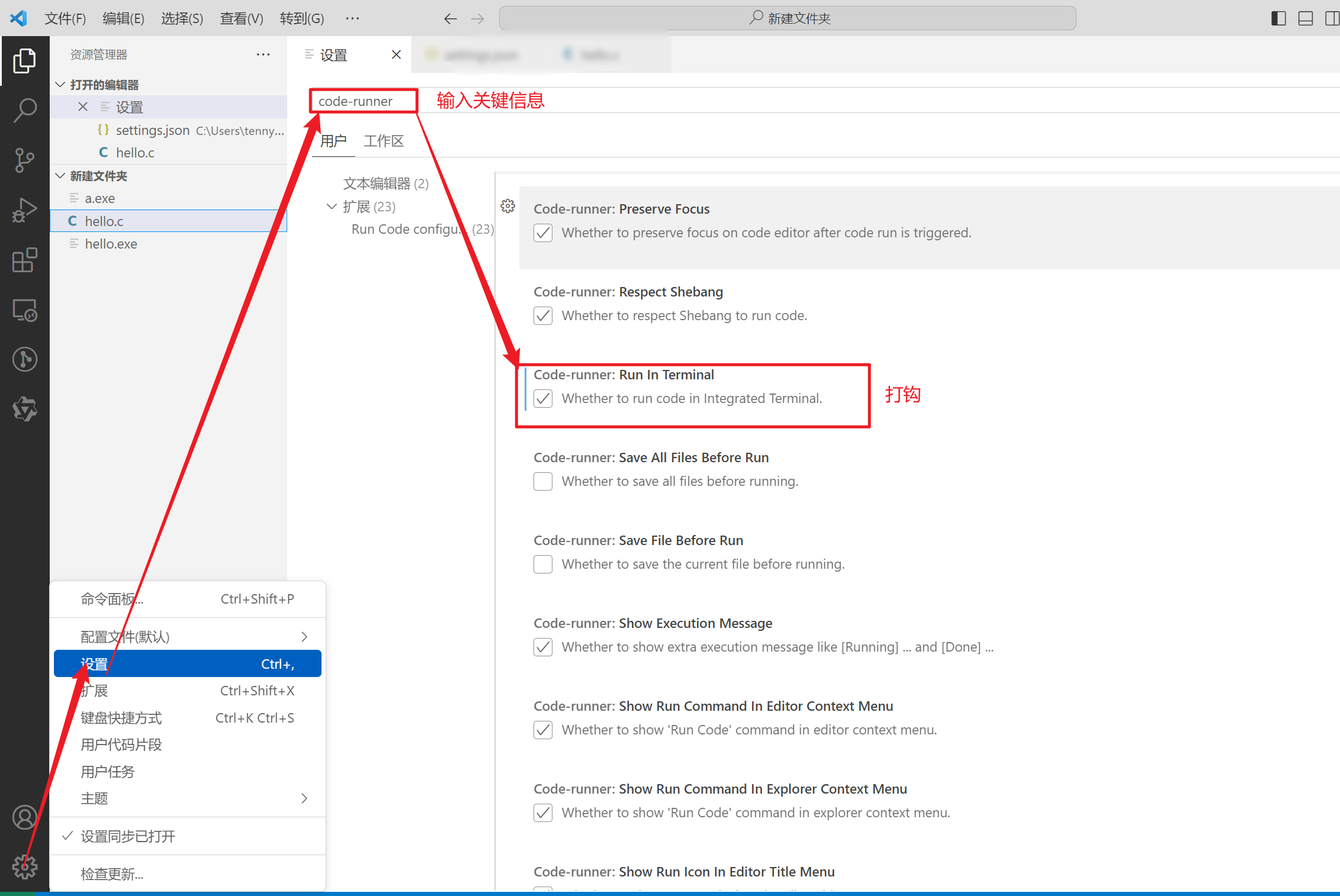The image size is (1340, 896).
Task: Click the Manage gear icon at bottom
Action: [25, 866]
